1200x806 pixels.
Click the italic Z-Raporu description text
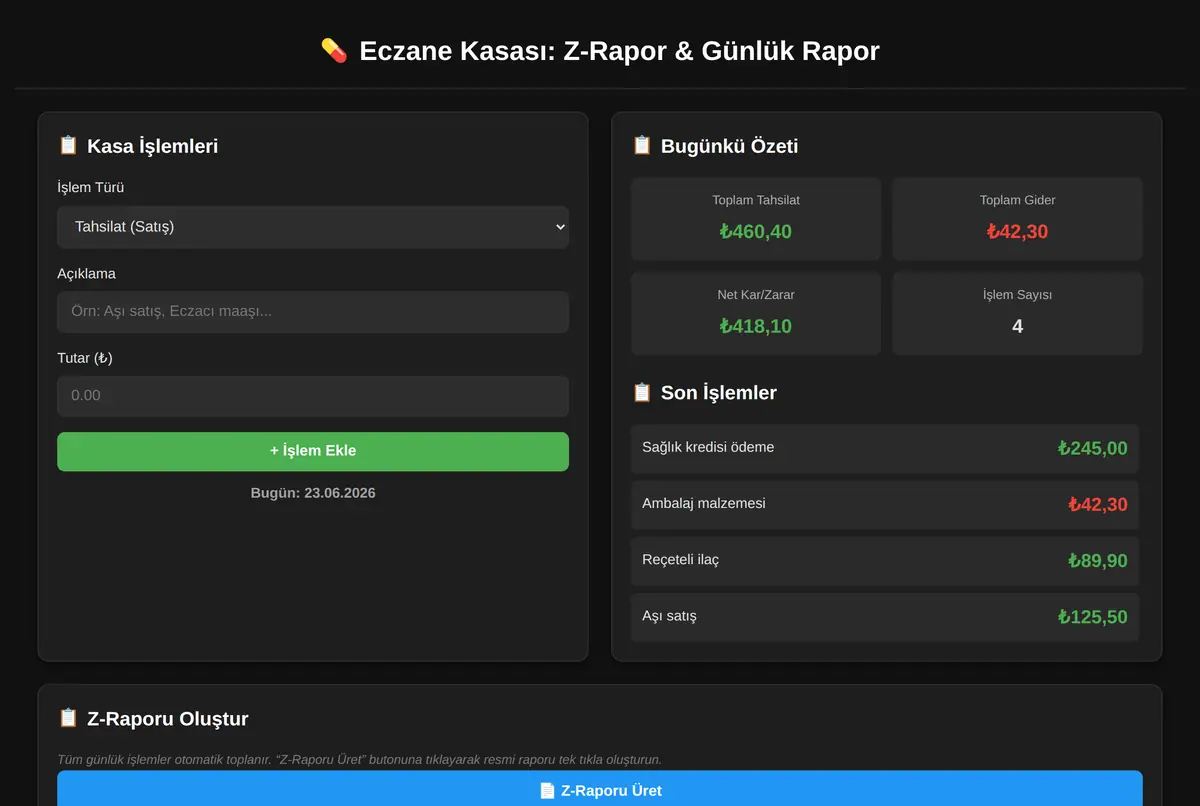pos(360,760)
